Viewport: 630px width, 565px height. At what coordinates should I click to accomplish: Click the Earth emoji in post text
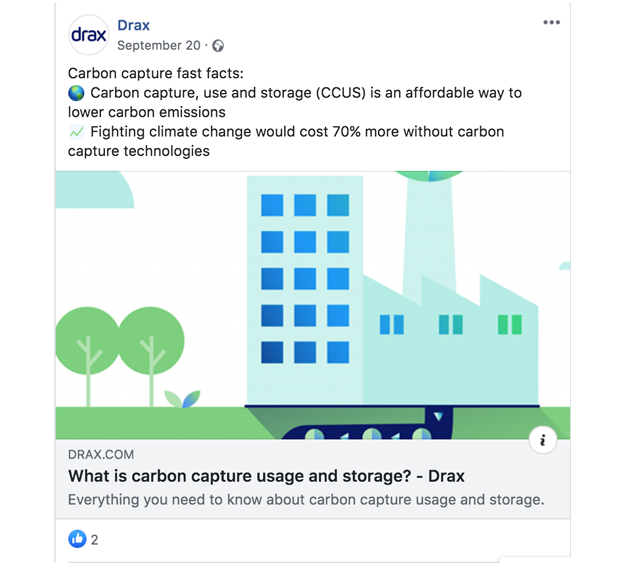coord(76,93)
